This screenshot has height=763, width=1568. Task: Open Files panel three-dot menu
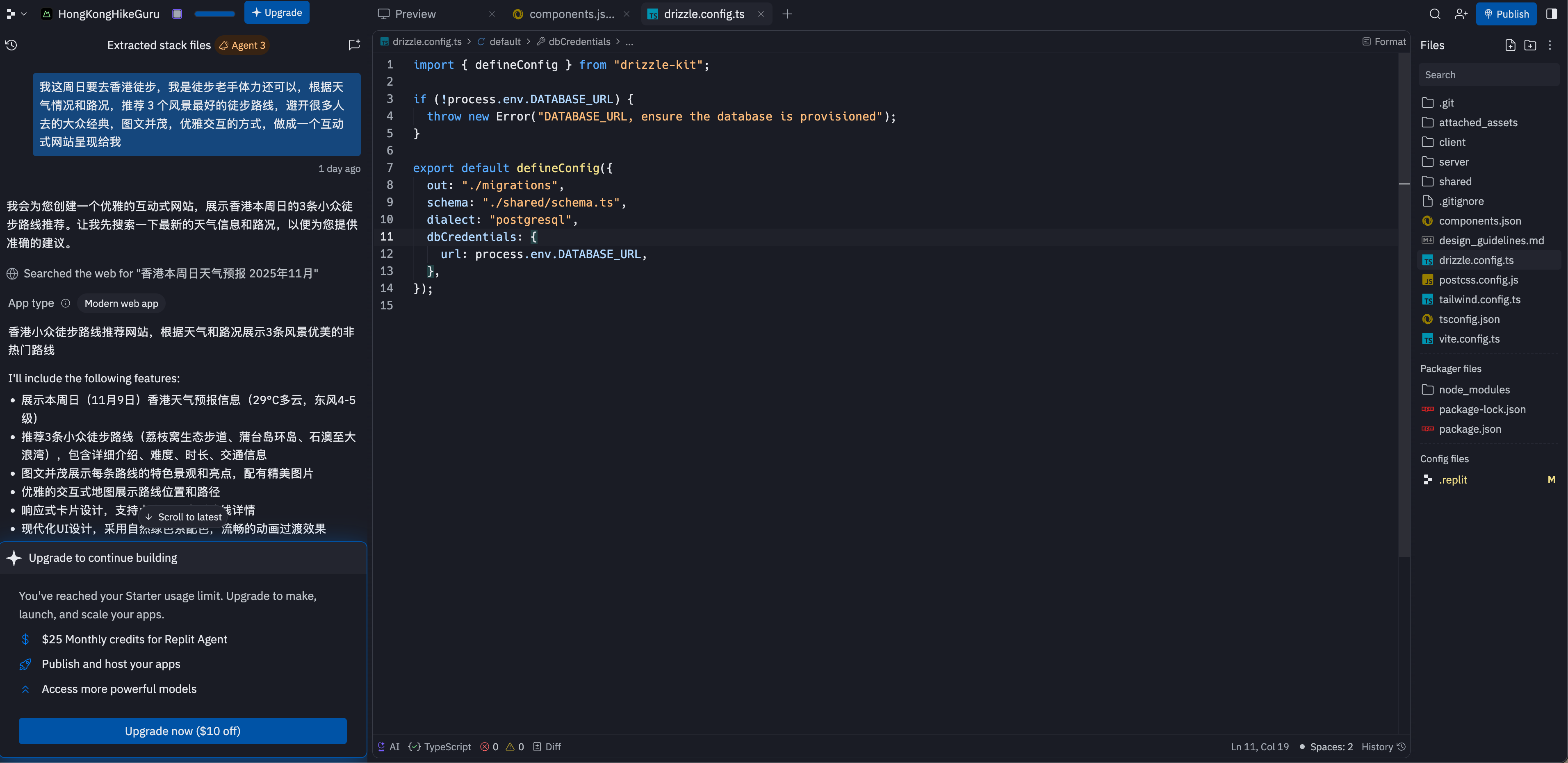pos(1550,45)
